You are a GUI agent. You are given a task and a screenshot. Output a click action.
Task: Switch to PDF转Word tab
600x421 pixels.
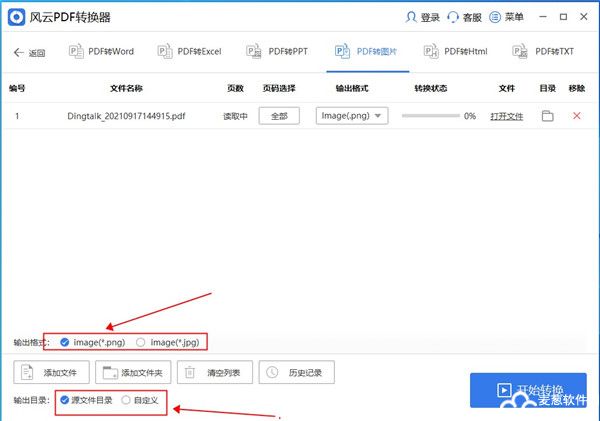pos(101,51)
